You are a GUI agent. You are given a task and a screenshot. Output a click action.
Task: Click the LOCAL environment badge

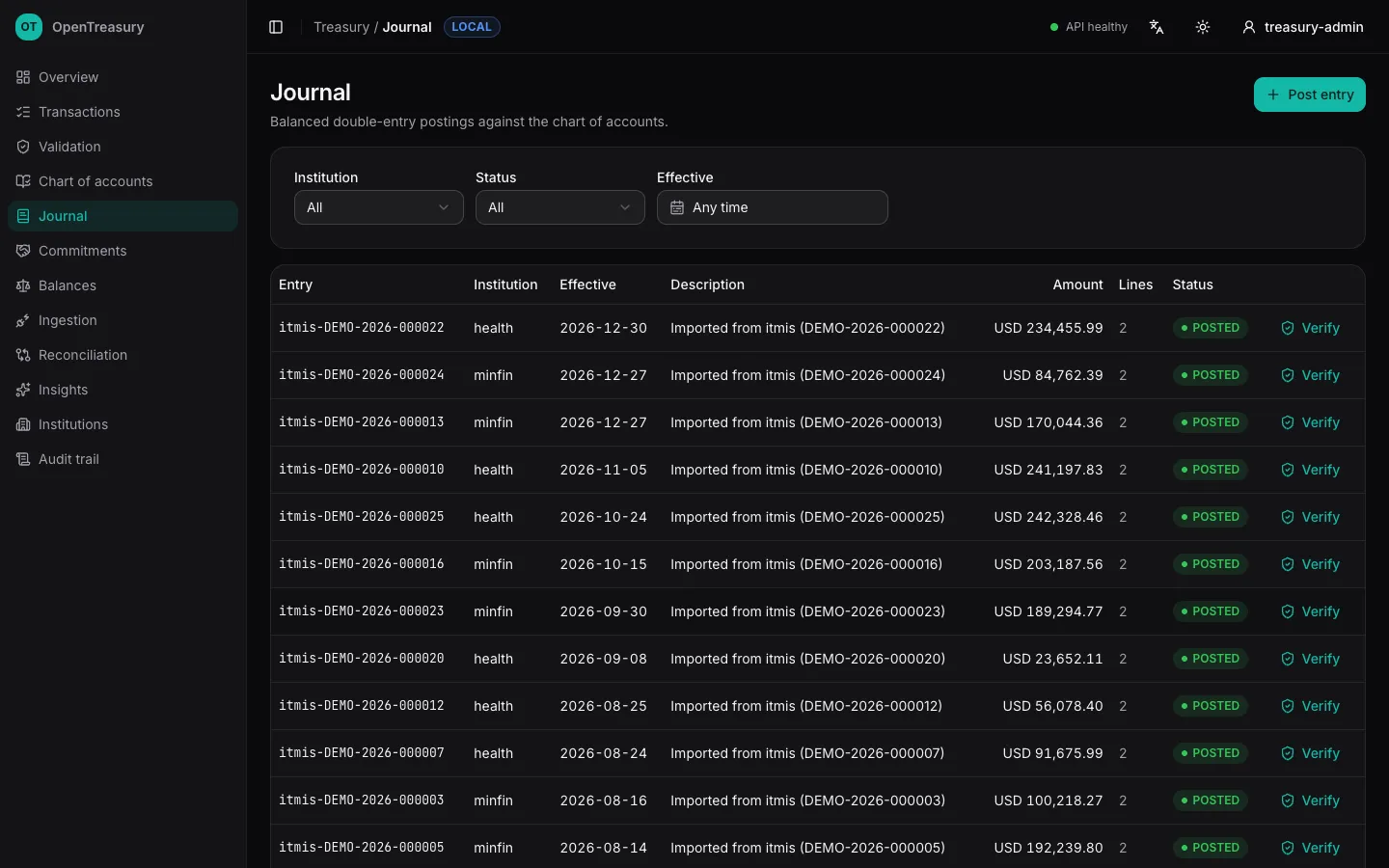(x=472, y=27)
